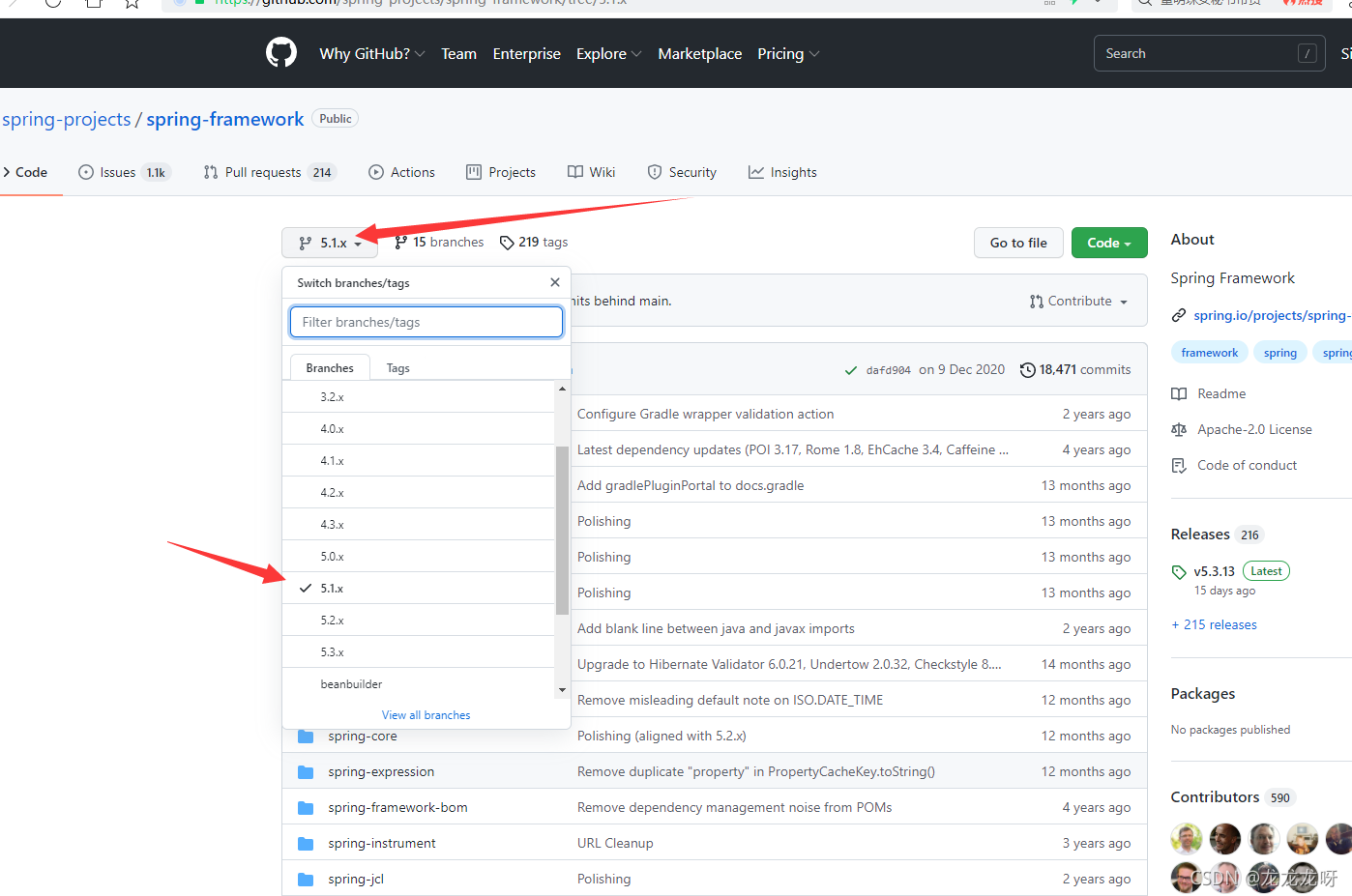Image resolution: width=1352 pixels, height=896 pixels.
Task: Click the spring topic tag after framework
Action: 1280,353
